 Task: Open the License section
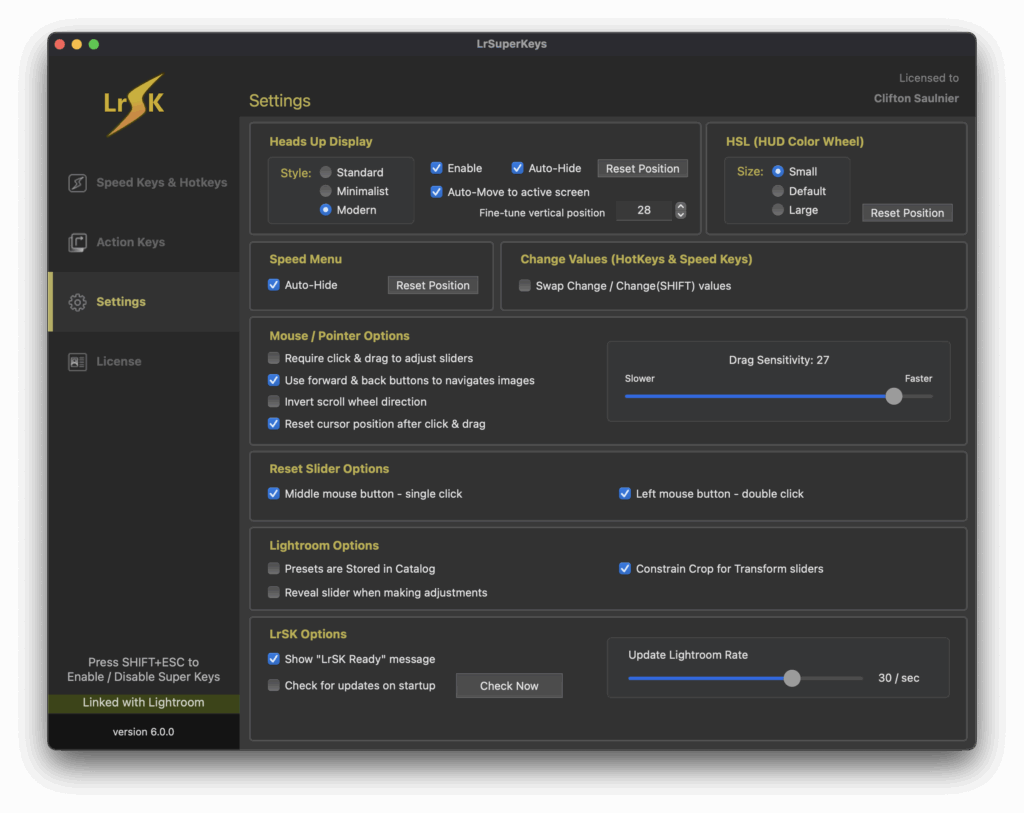145,361
